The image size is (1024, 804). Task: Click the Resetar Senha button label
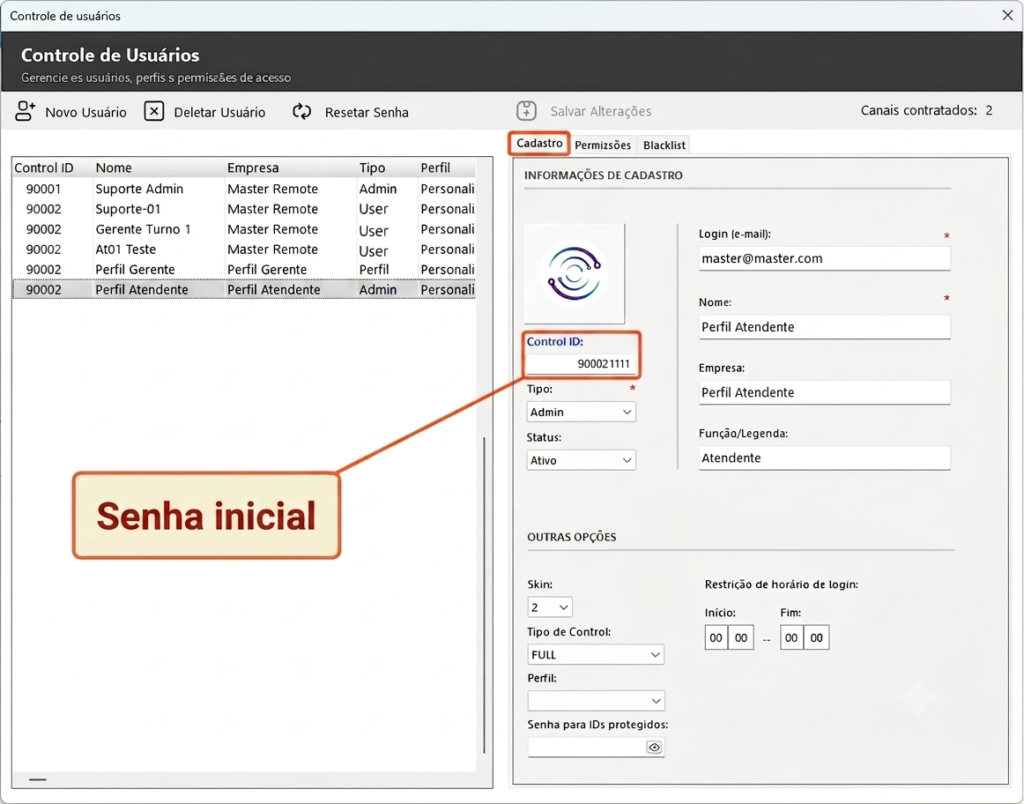tap(366, 112)
